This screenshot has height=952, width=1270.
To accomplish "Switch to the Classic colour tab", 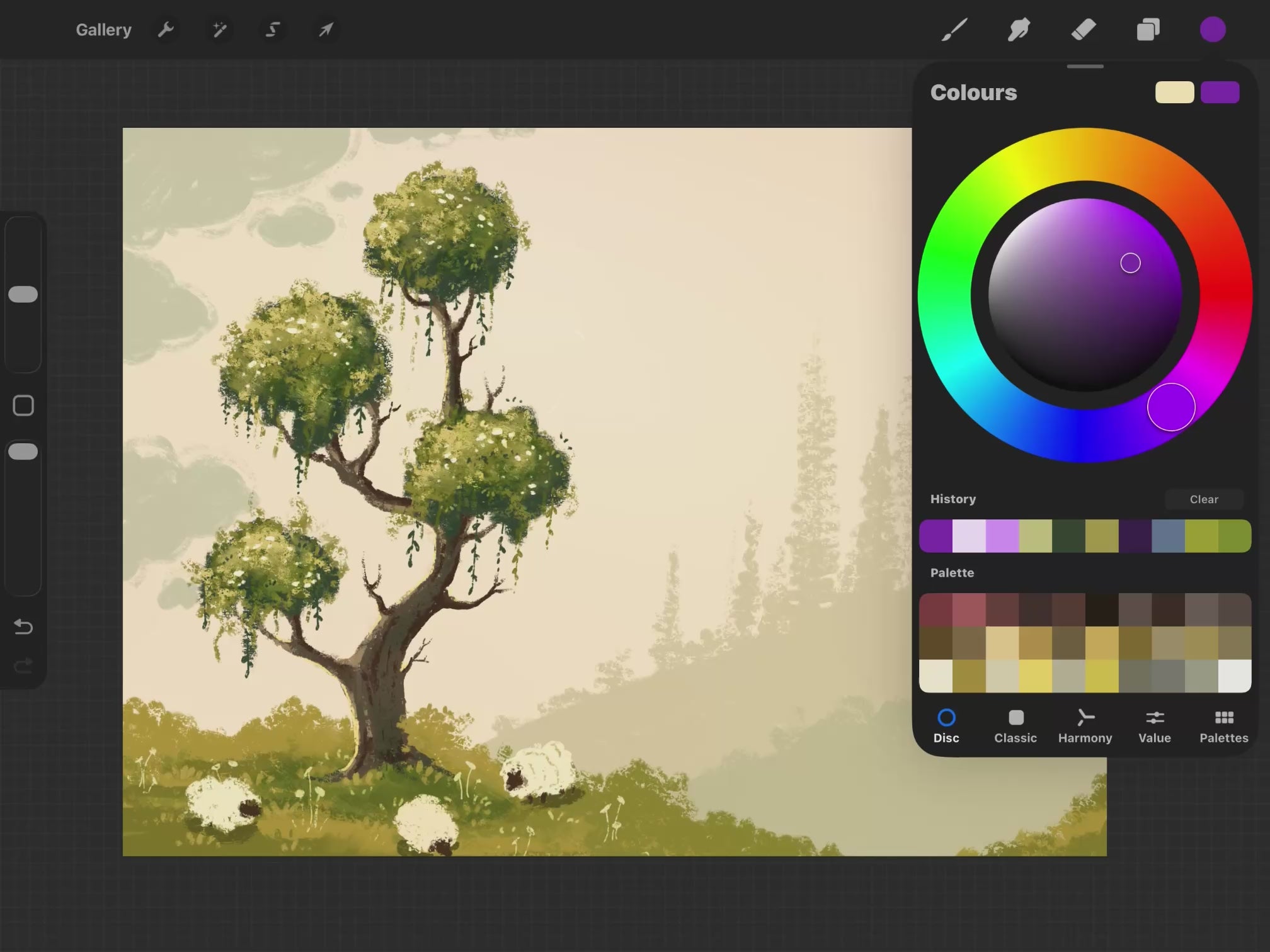I will [1015, 726].
